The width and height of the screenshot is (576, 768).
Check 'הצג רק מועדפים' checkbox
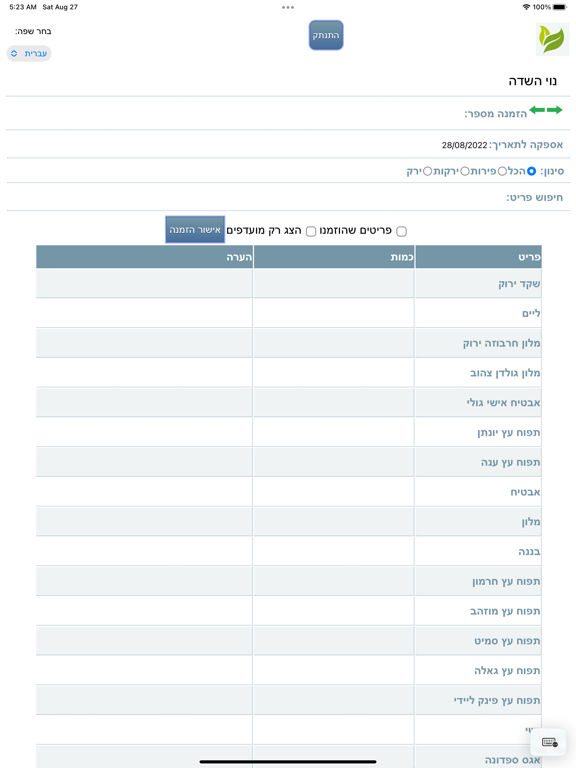click(x=311, y=231)
